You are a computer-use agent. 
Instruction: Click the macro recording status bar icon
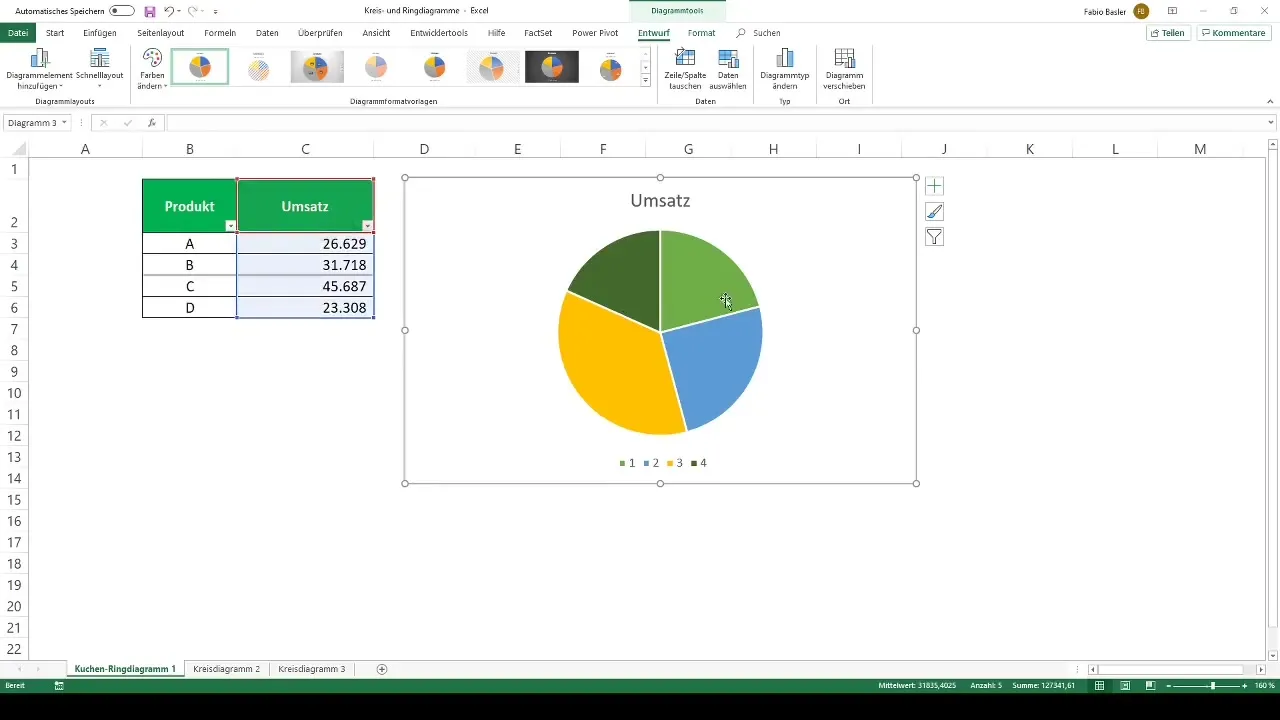(59, 686)
